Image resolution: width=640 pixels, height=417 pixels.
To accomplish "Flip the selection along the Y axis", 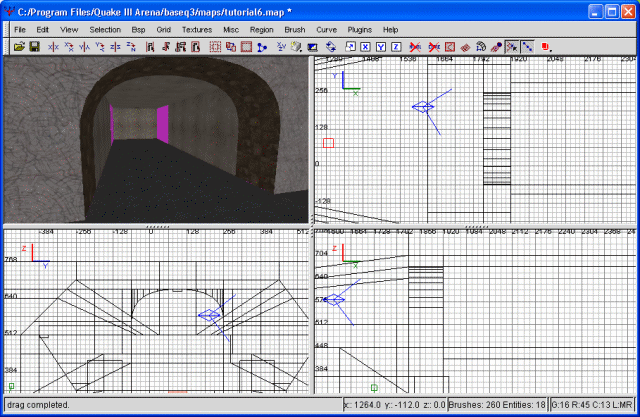I will (x=84, y=47).
